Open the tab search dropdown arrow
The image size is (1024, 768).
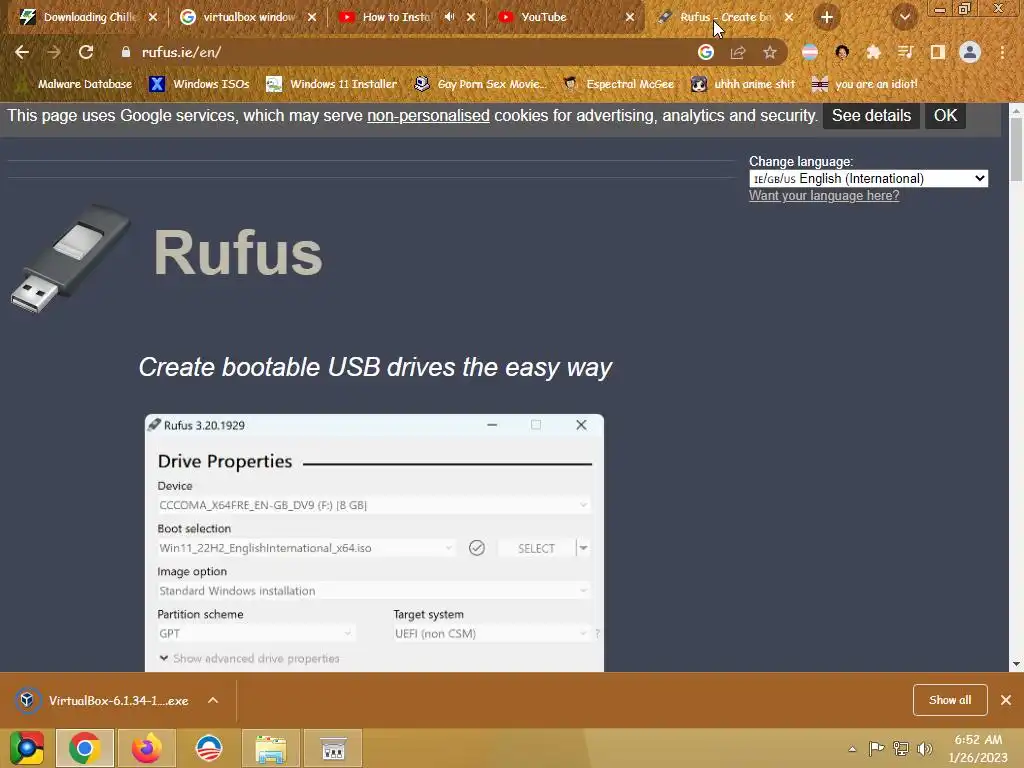[x=904, y=18]
